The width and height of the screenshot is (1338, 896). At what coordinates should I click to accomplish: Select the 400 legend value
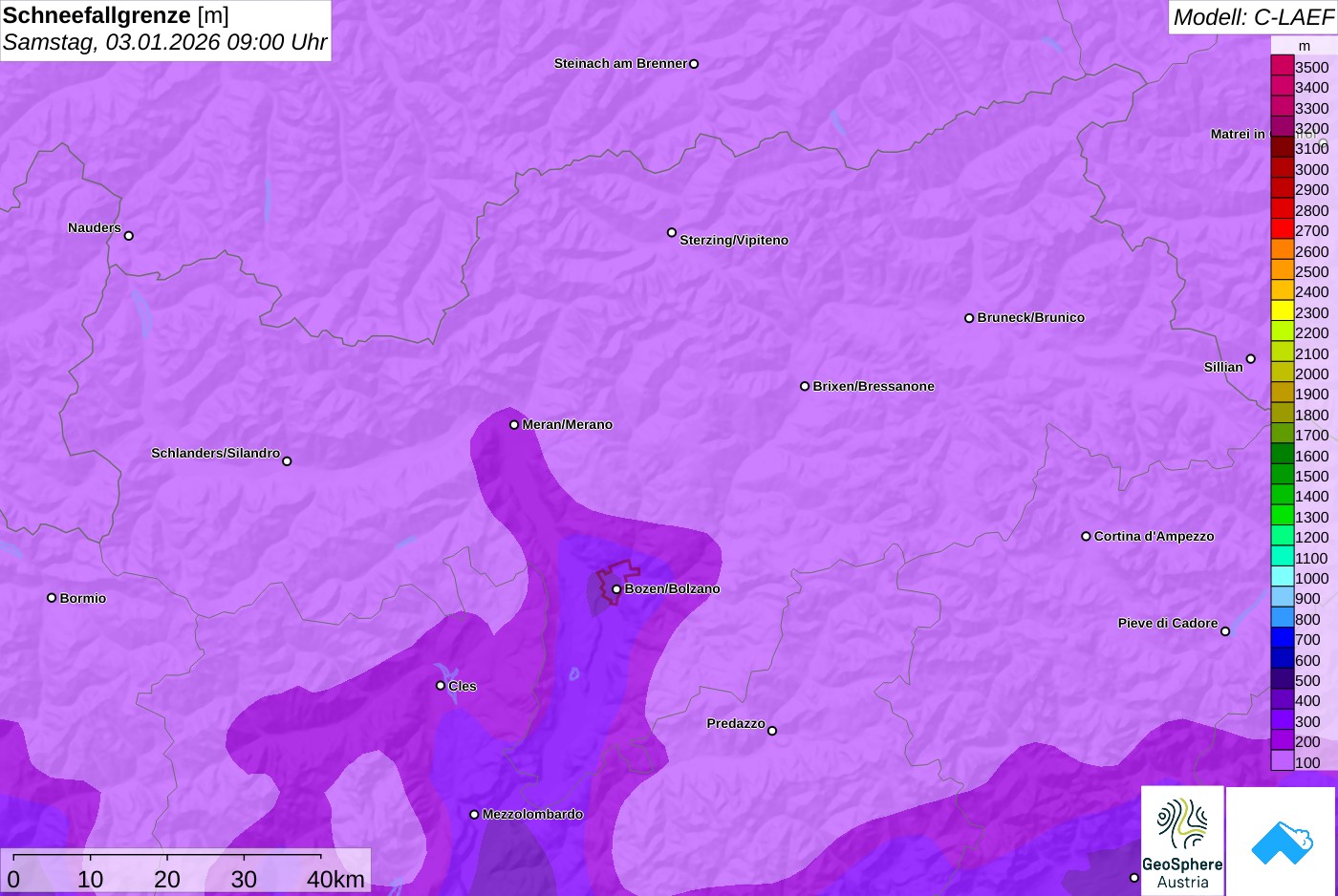tap(1307, 701)
